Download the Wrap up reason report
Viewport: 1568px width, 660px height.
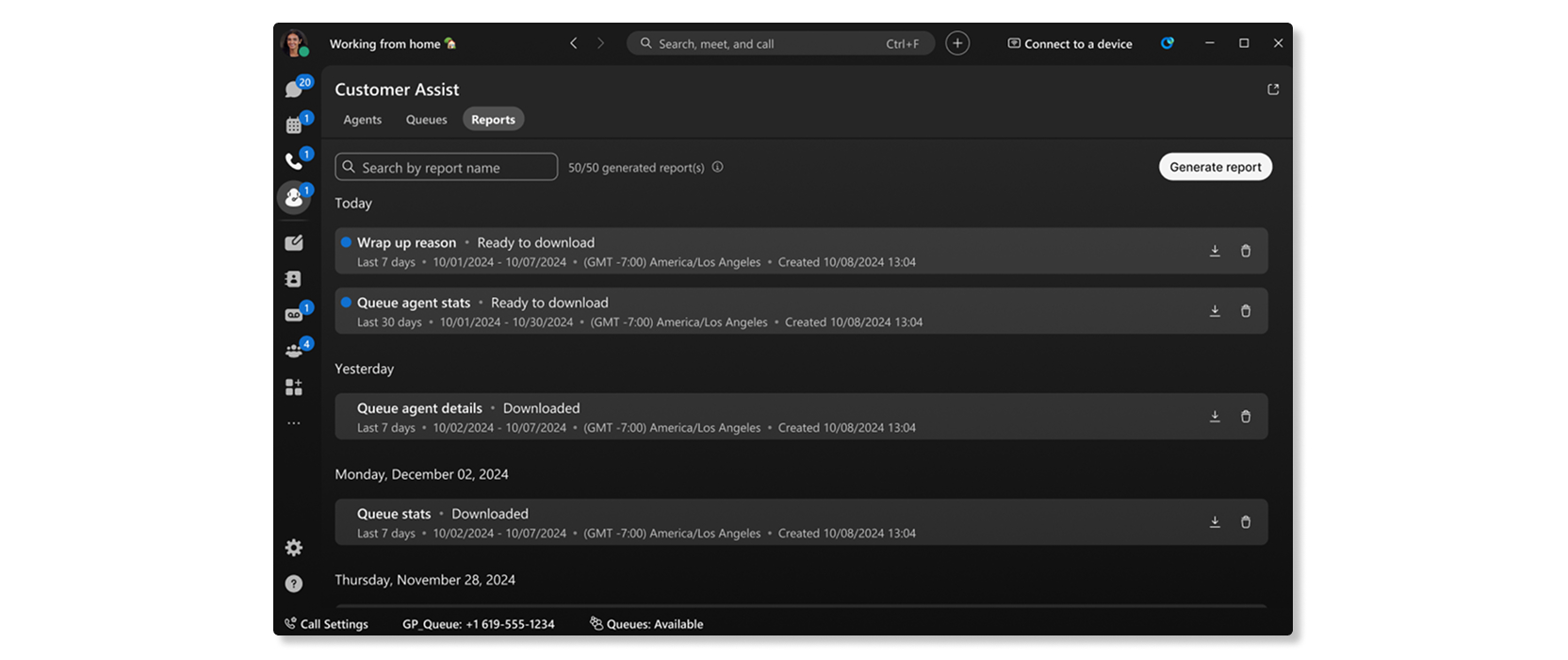1215,251
